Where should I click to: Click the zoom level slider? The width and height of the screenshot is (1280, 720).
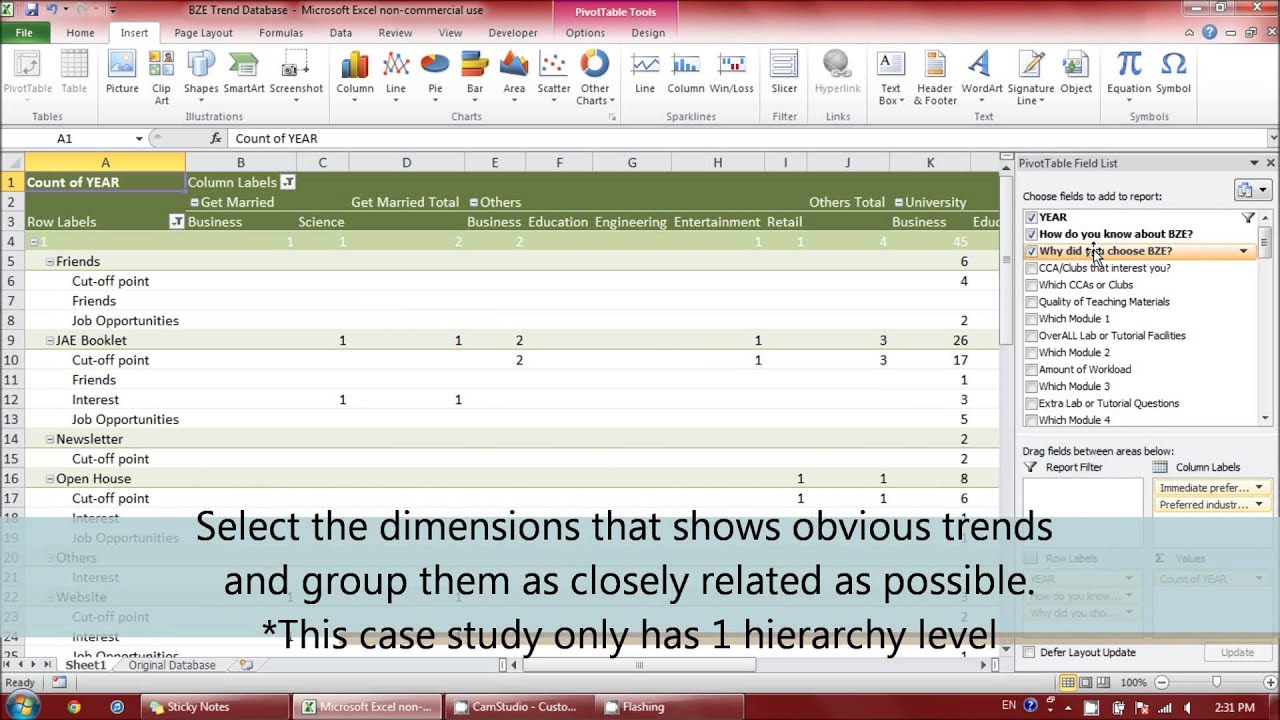(1216, 682)
